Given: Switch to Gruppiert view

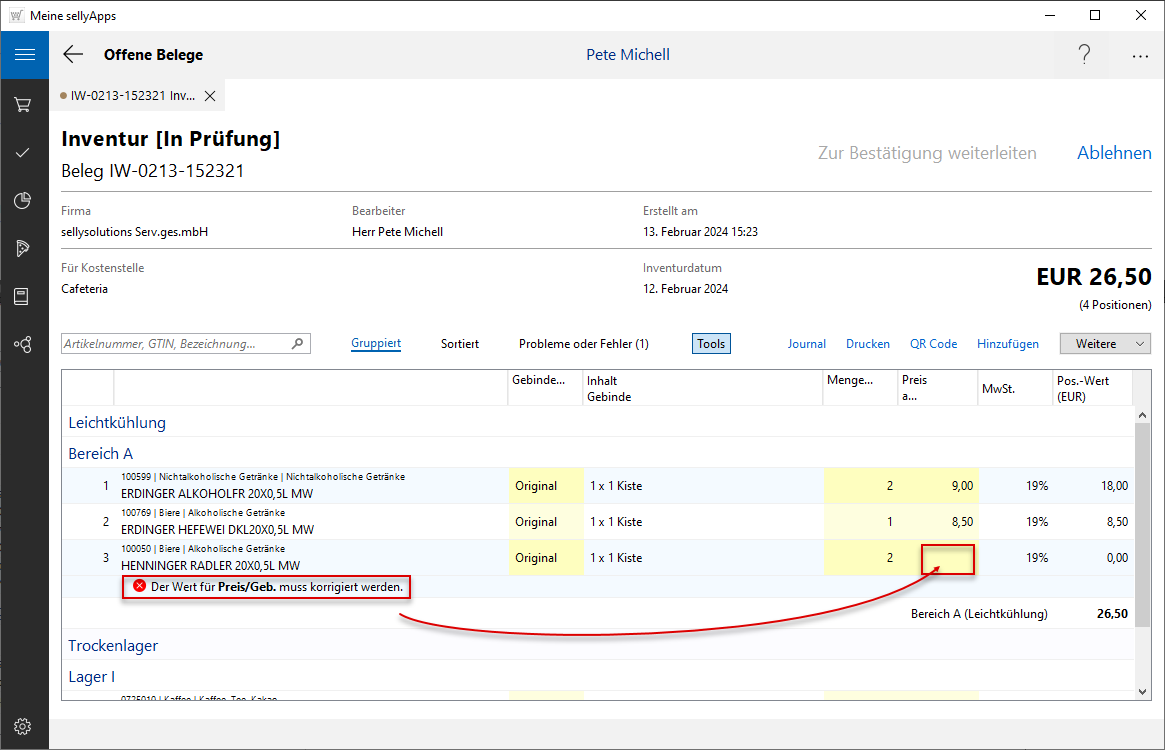Looking at the screenshot, I should tap(376, 344).
